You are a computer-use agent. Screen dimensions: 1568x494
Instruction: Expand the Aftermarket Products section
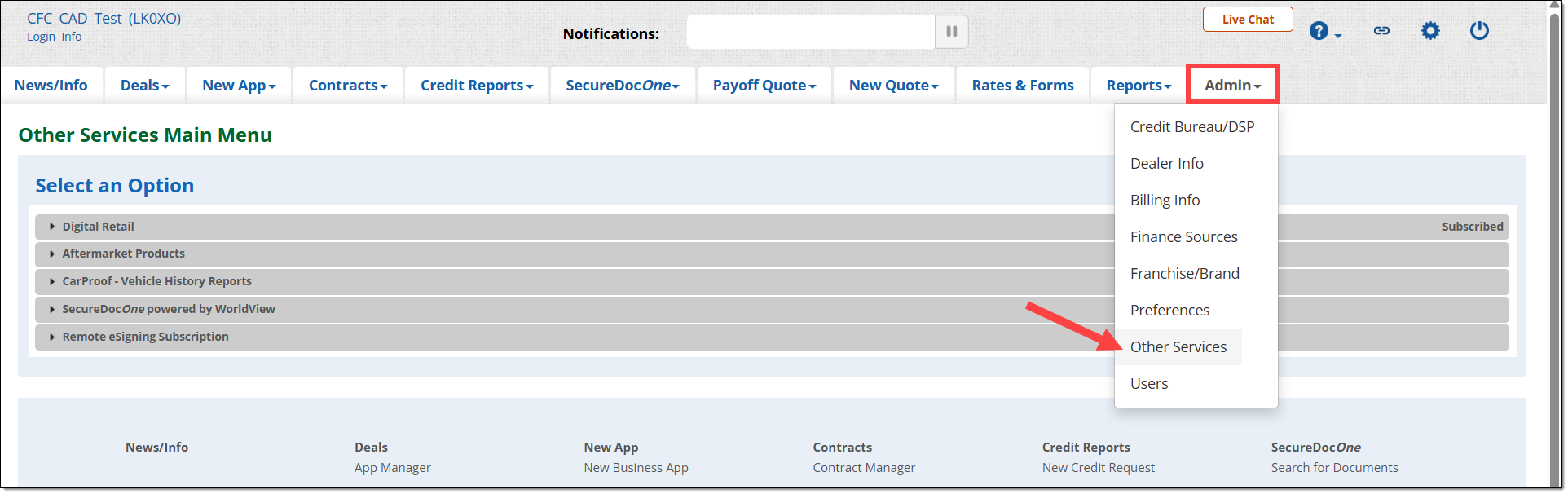[x=123, y=254]
